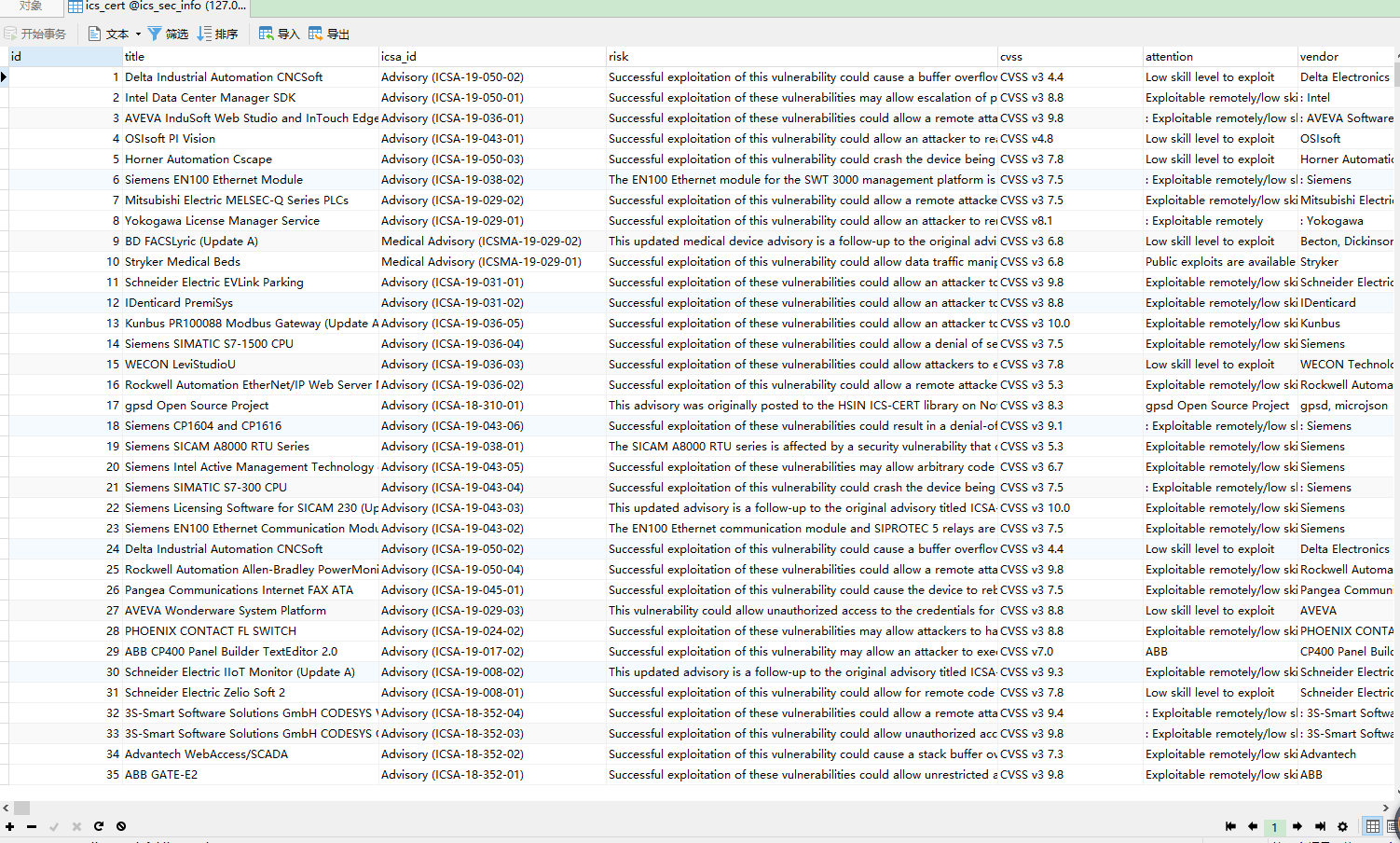Select the ics_cert @ics_sec_info tab
Screen dimensions: 1400x843
point(158,7)
